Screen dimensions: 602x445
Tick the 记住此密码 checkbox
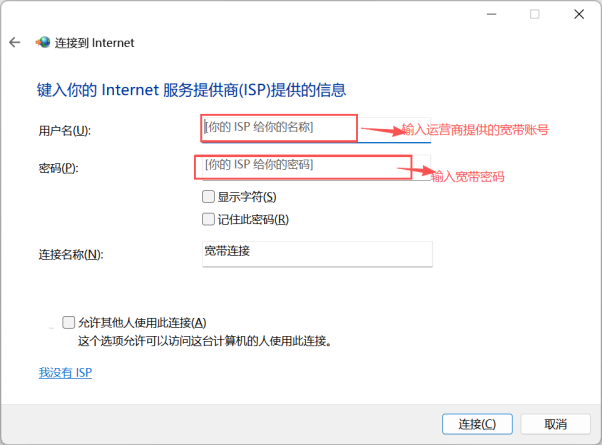click(208, 219)
